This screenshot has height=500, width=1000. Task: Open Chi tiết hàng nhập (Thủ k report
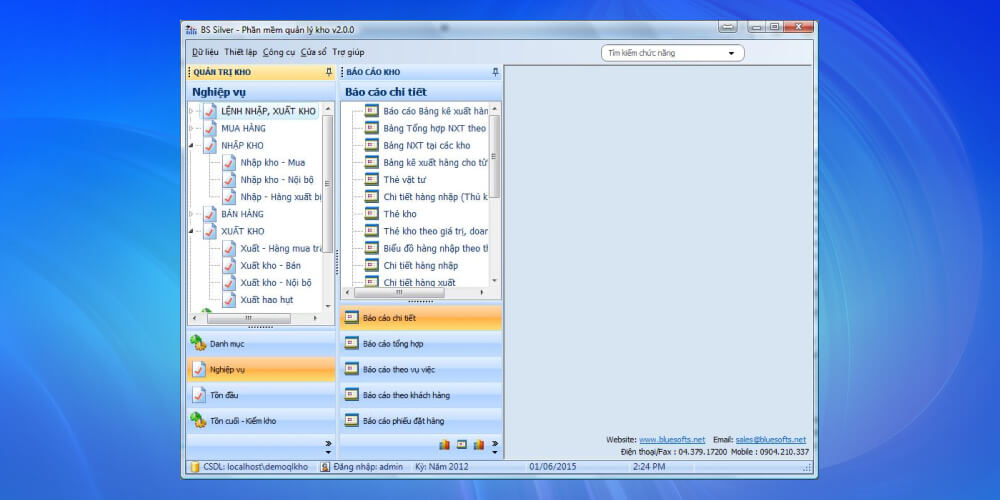click(435, 197)
